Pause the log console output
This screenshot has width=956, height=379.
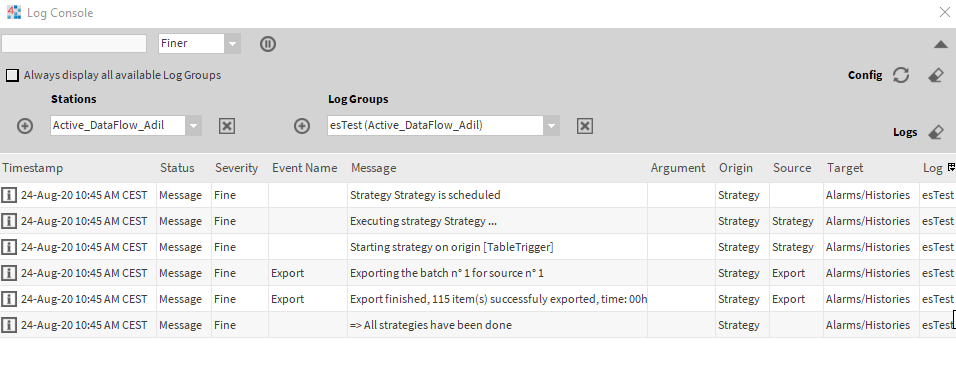[268, 44]
